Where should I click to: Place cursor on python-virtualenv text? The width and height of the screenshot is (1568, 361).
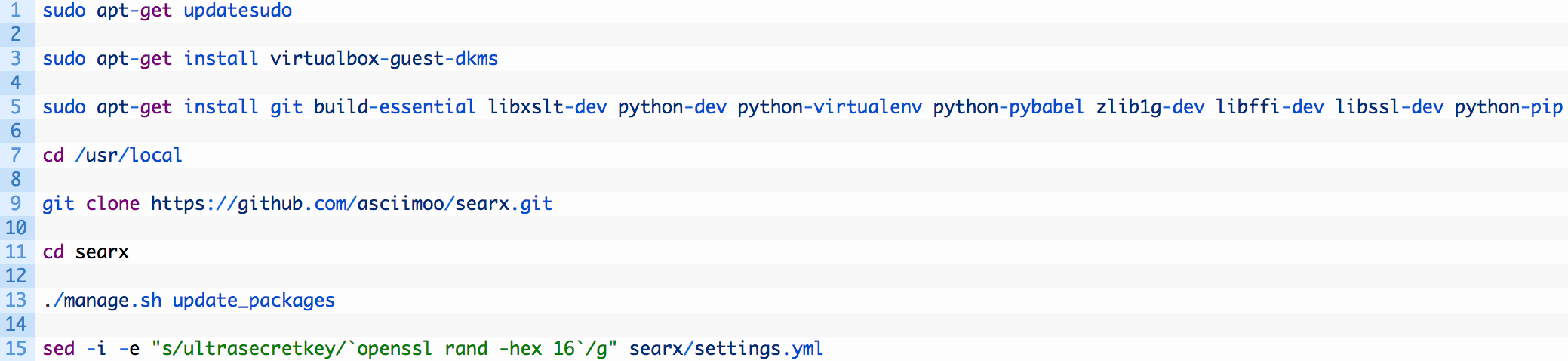point(829,107)
